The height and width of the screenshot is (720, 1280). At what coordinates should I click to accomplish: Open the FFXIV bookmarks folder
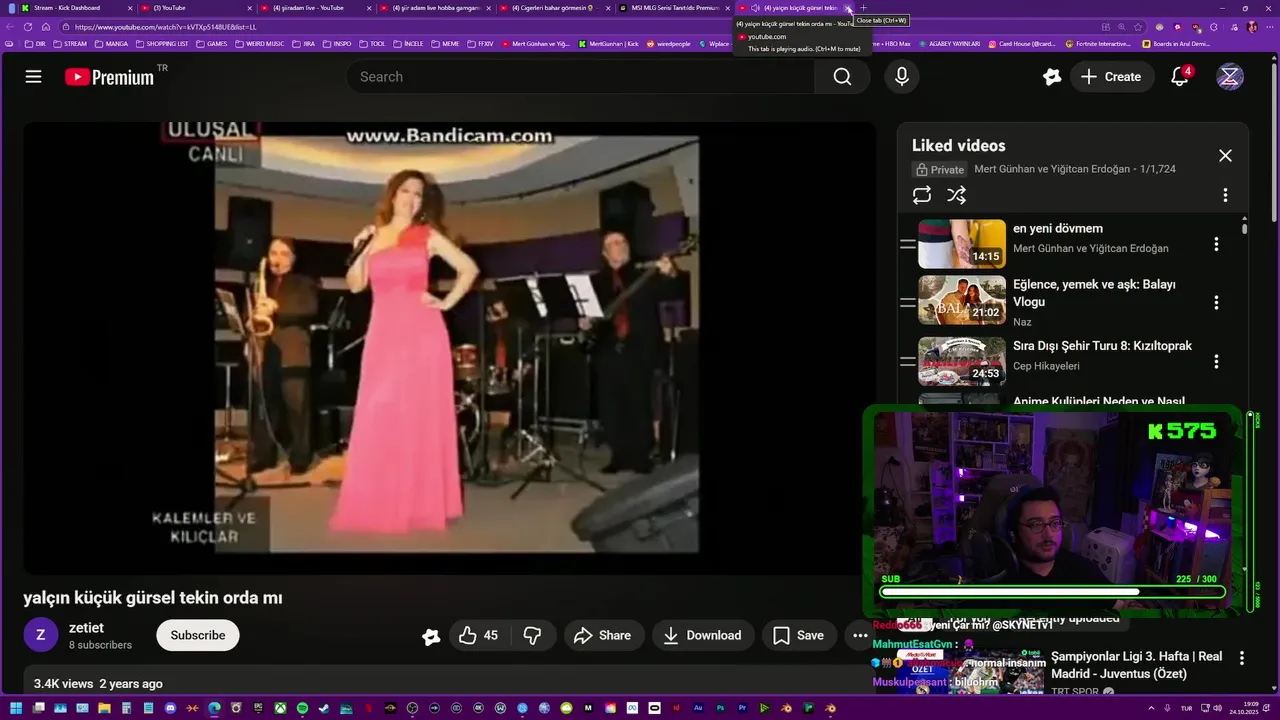click(481, 44)
